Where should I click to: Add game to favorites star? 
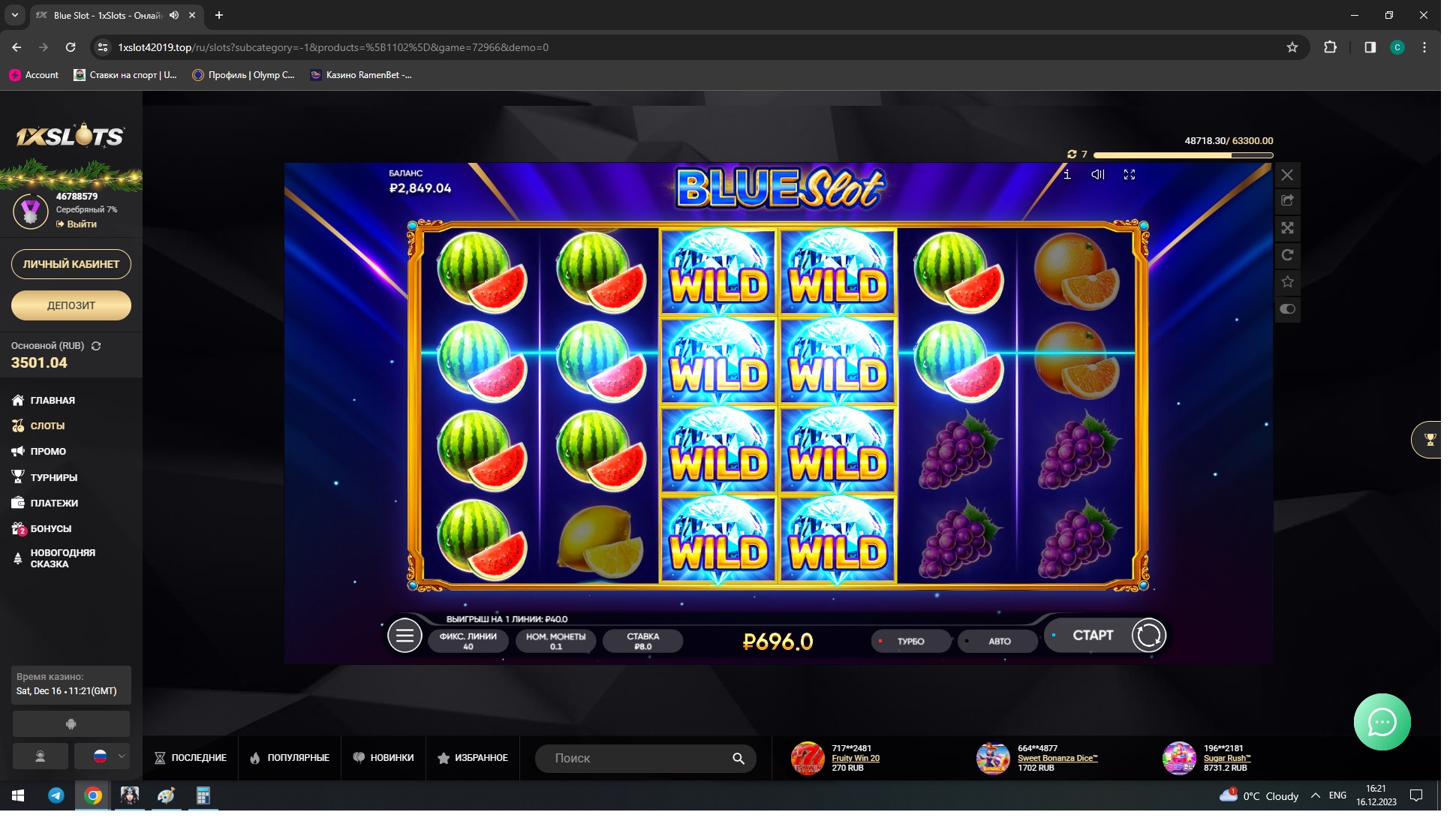pos(1287,281)
